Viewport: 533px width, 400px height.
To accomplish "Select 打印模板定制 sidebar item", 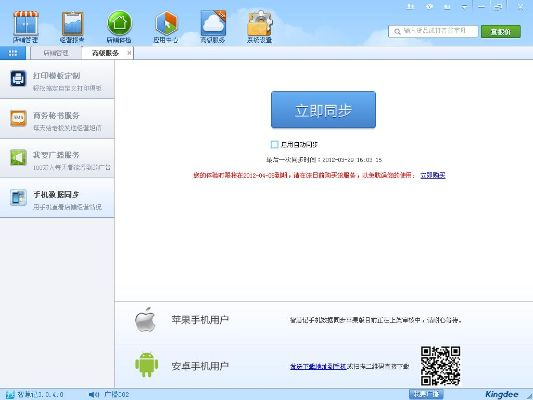I will click(57, 79).
